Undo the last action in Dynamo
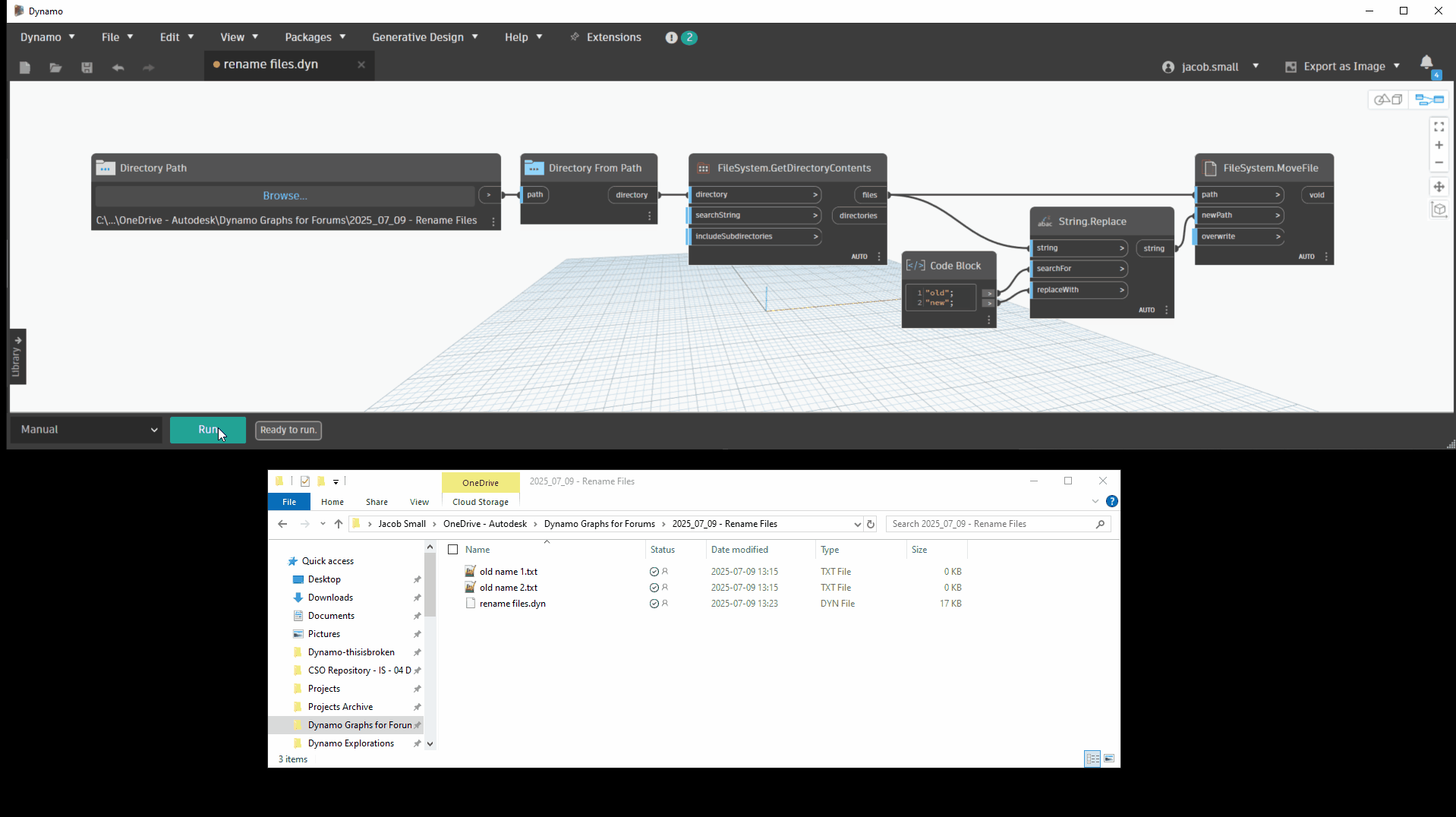This screenshot has width=1456, height=817. tap(118, 67)
